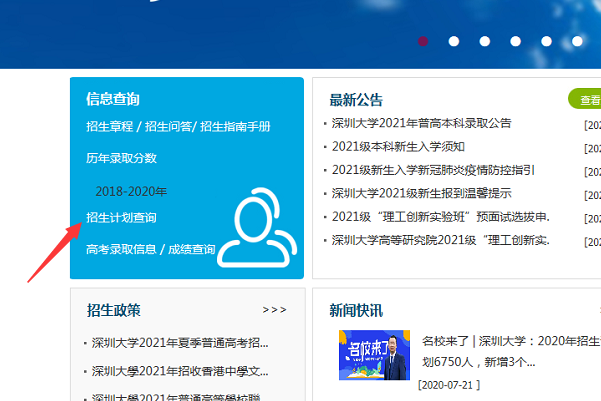The height and width of the screenshot is (401, 601).
Task: Switch banner to second carousel dot
Action: coord(454,41)
